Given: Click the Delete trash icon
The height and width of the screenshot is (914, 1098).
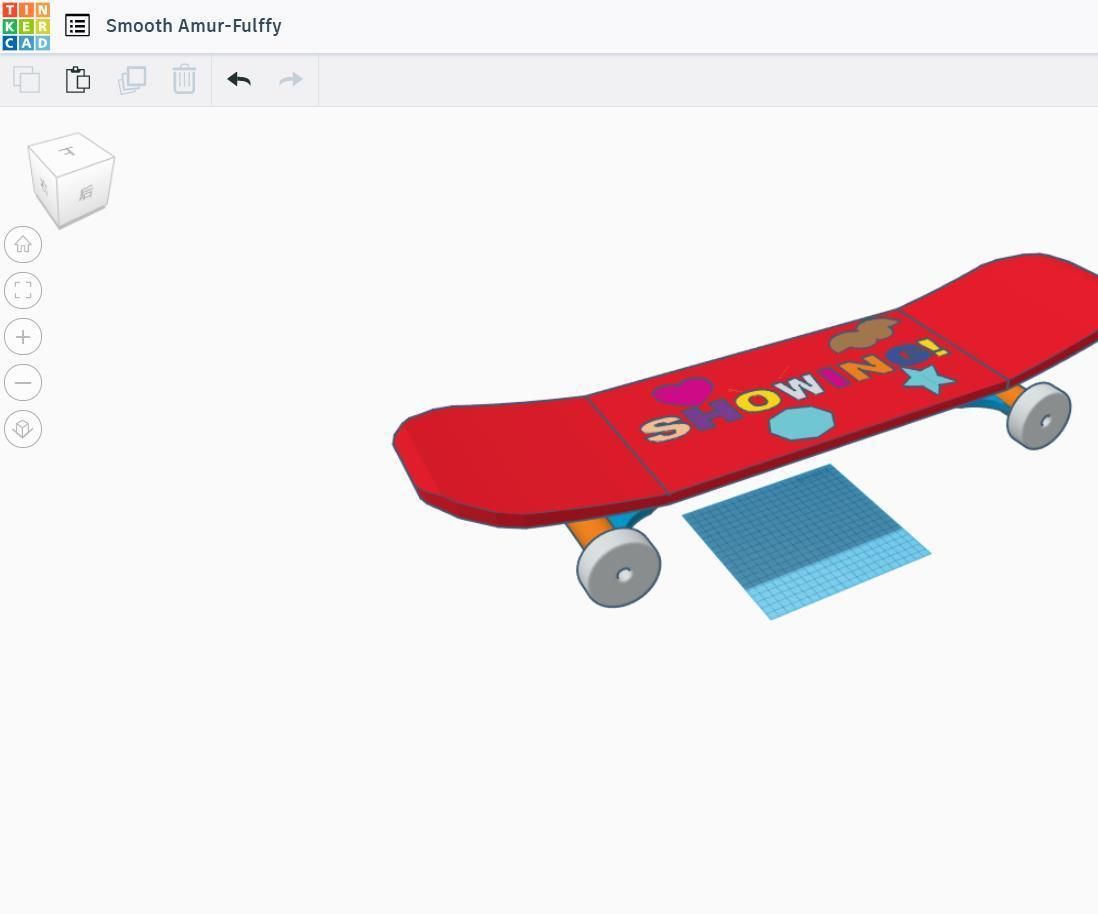Looking at the screenshot, I should pos(184,79).
